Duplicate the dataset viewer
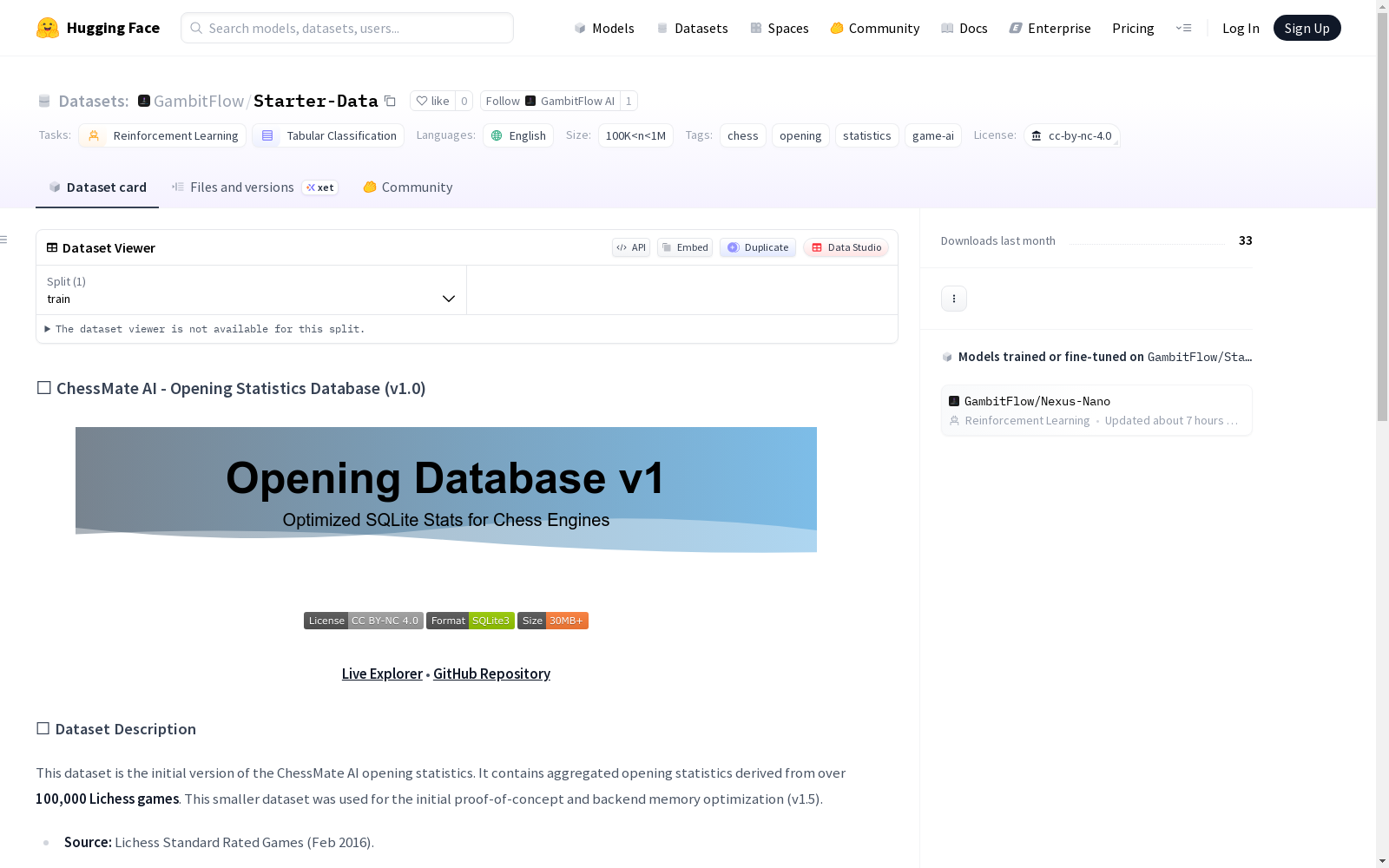 [758, 247]
